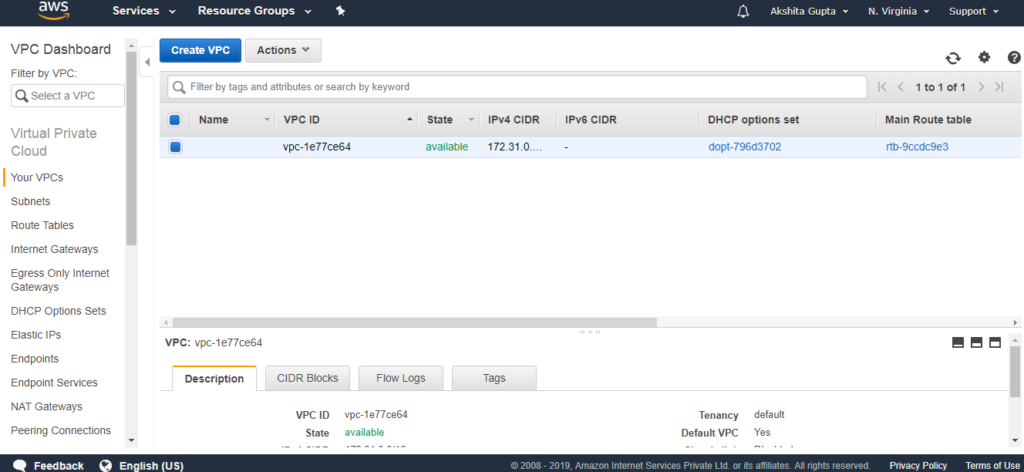The height and width of the screenshot is (472, 1024).
Task: Click the sidebar scroll down arrow
Action: pos(131,441)
